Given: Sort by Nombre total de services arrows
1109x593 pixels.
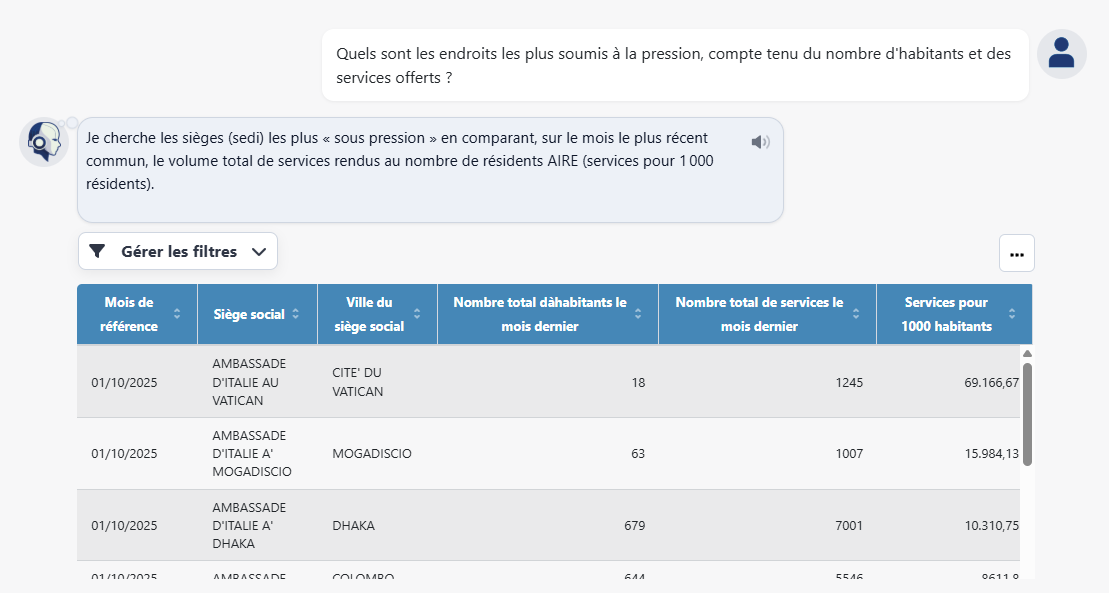Looking at the screenshot, I should [856, 314].
